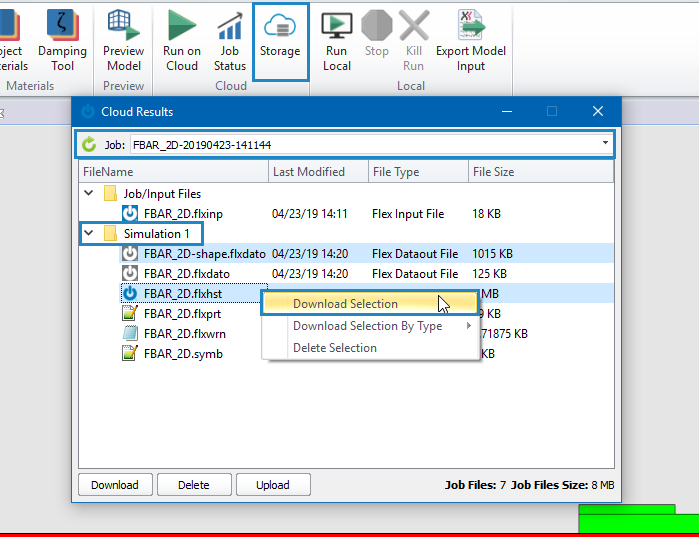
Task: Refresh the job list with green arrow
Action: [89, 144]
